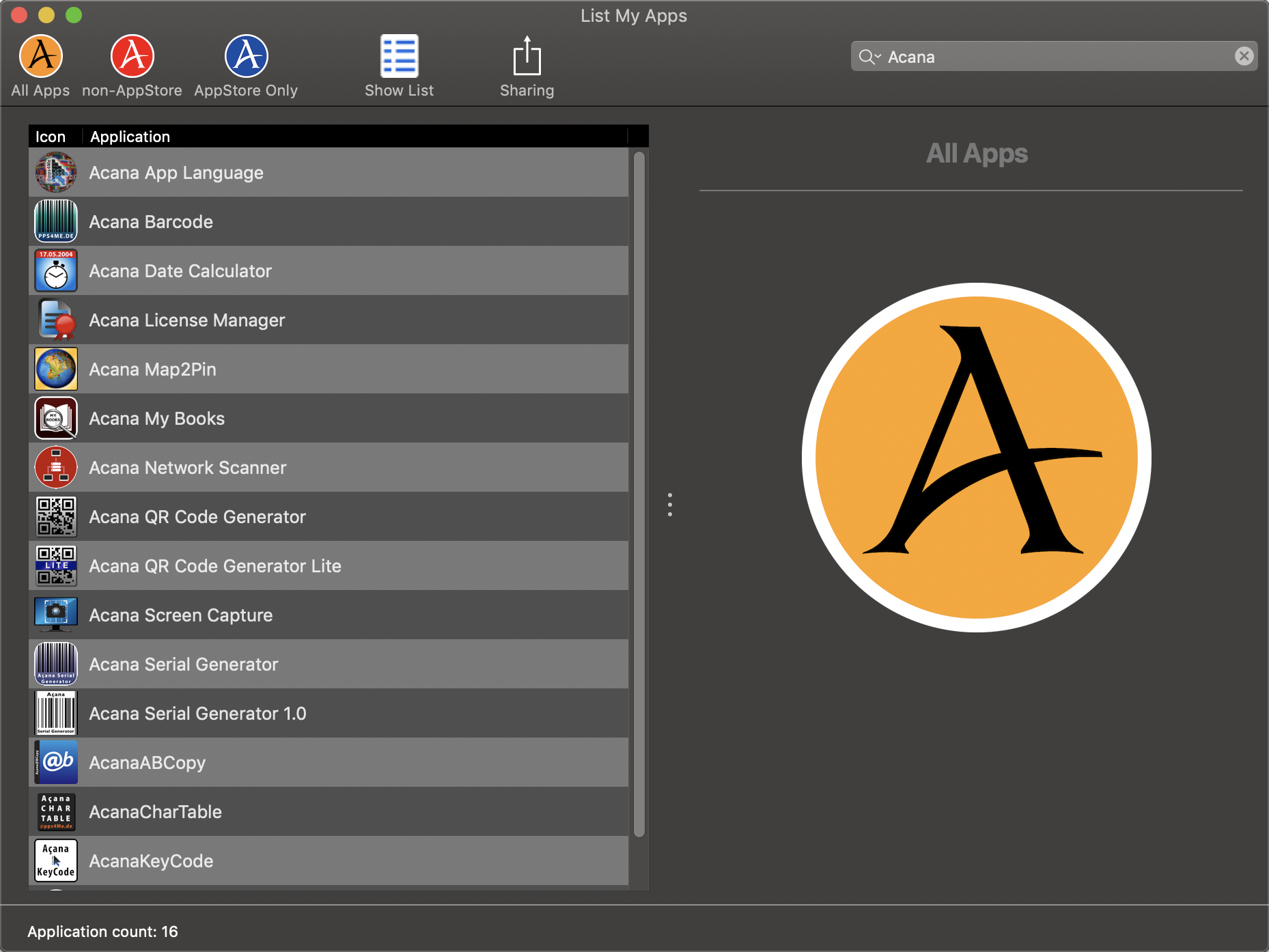Select the All Apps toolbar icon
1269x952 pixels.
click(41, 56)
